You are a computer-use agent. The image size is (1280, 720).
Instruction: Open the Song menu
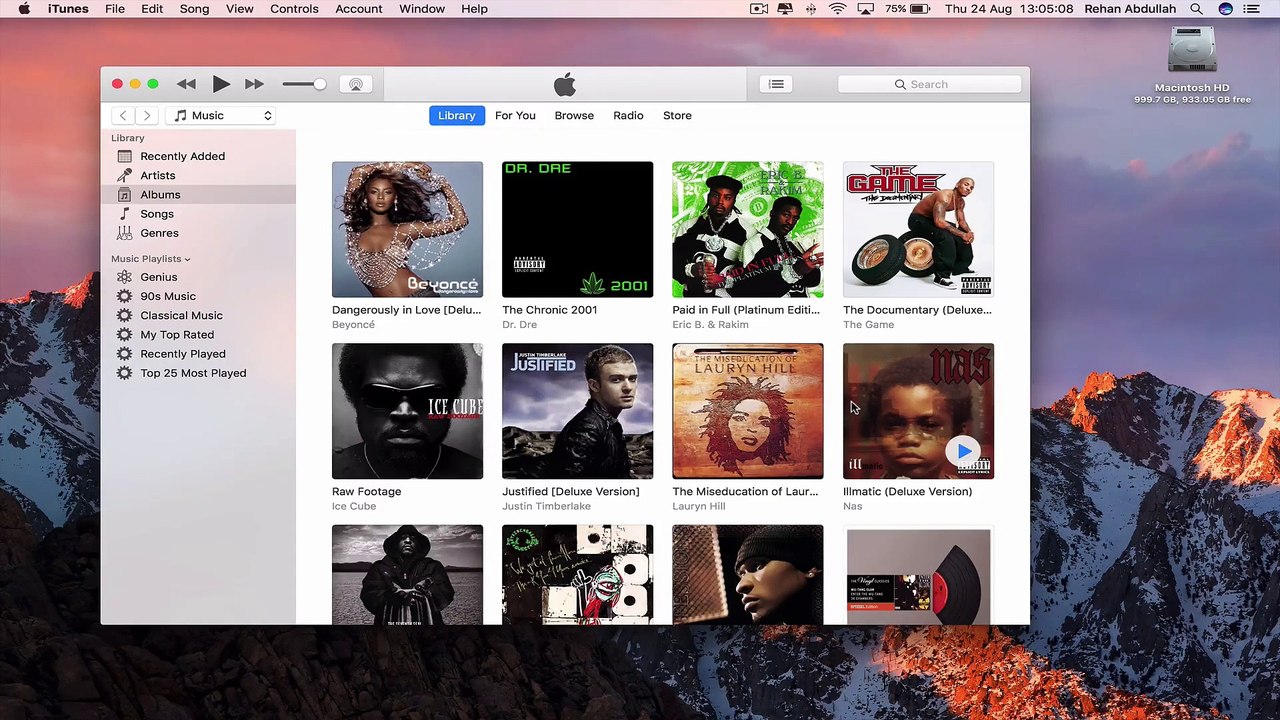pyautogui.click(x=194, y=9)
